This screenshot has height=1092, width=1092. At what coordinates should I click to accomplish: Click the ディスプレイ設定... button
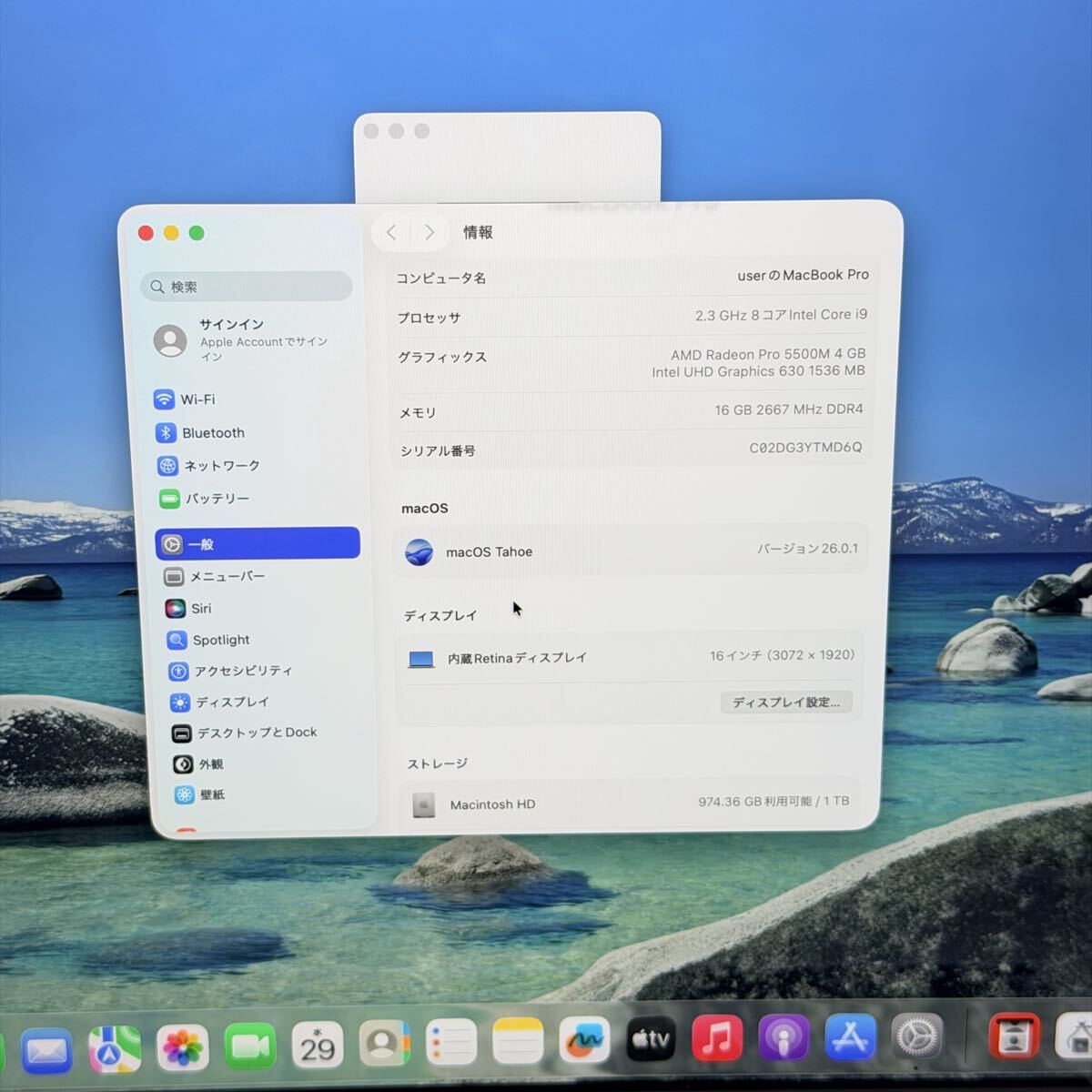pyautogui.click(x=786, y=702)
